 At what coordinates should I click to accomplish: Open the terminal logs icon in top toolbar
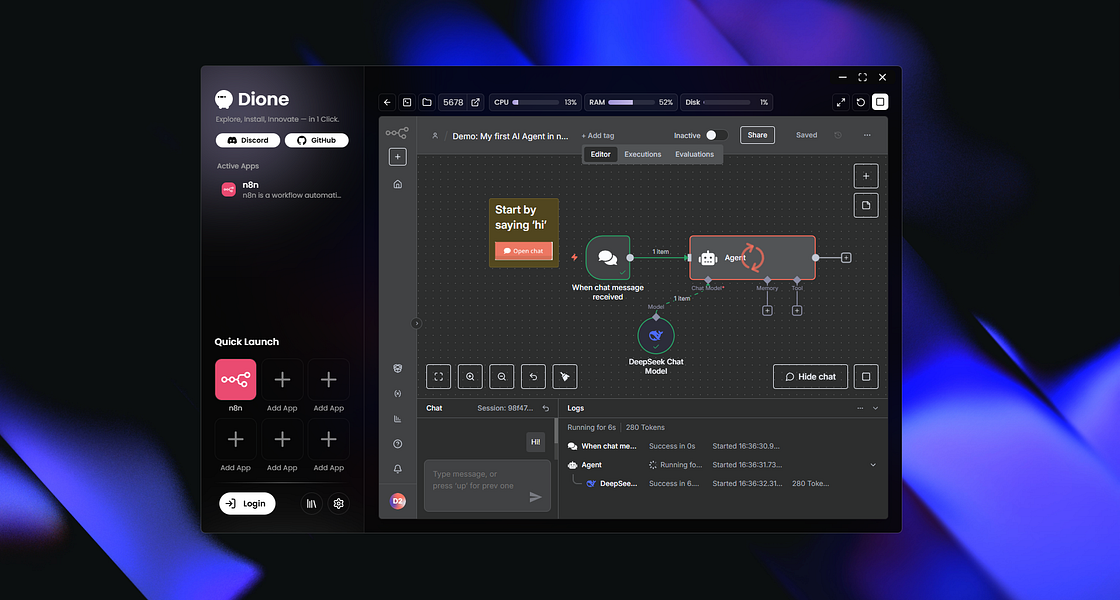pyautogui.click(x=407, y=102)
